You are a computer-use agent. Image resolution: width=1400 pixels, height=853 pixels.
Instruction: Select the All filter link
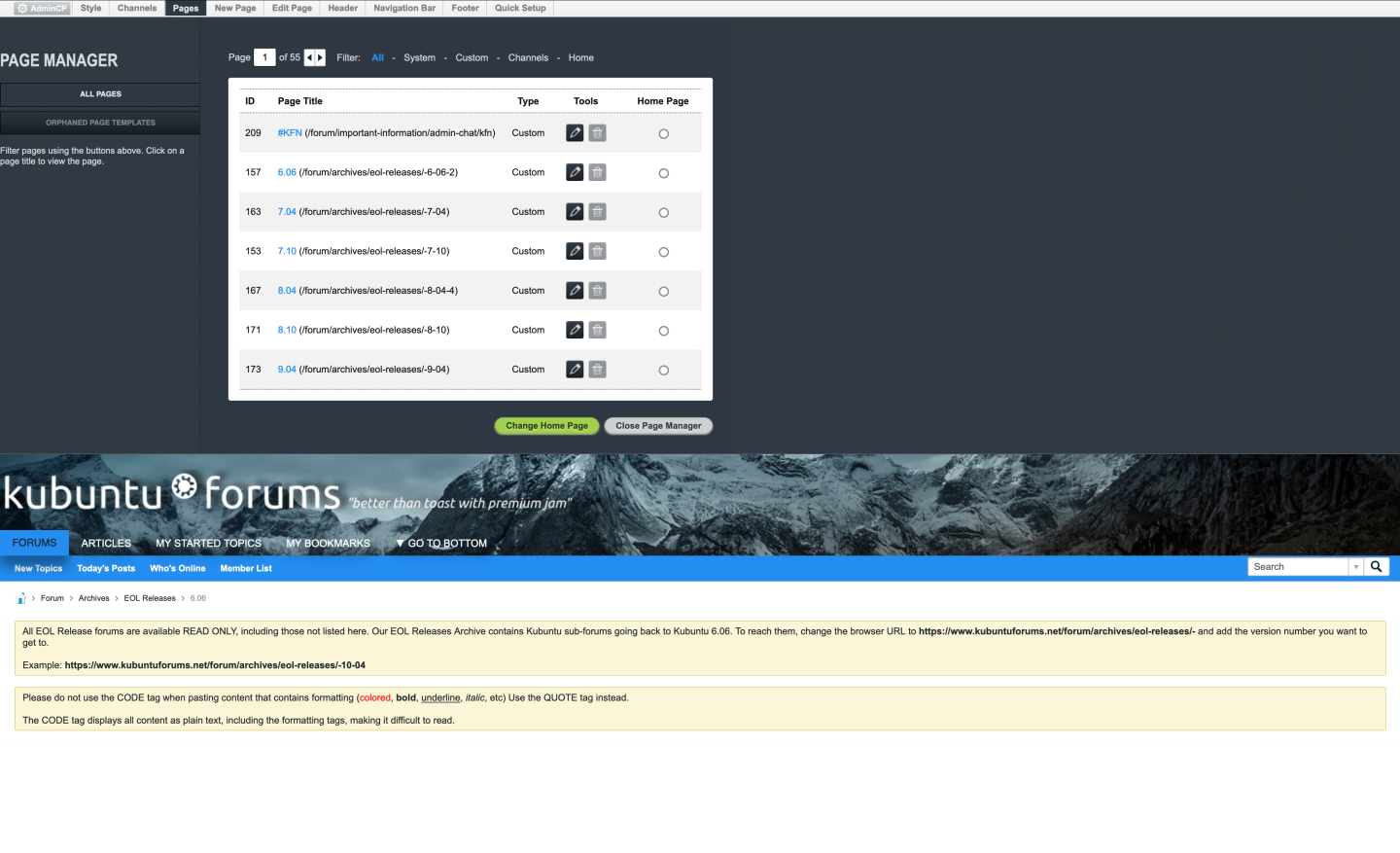(377, 57)
